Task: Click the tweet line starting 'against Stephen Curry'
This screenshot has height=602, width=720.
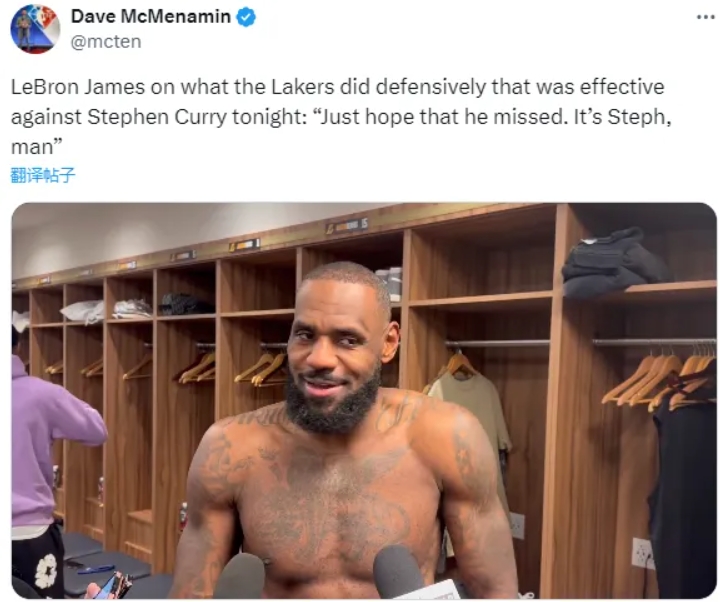Action: coord(341,117)
